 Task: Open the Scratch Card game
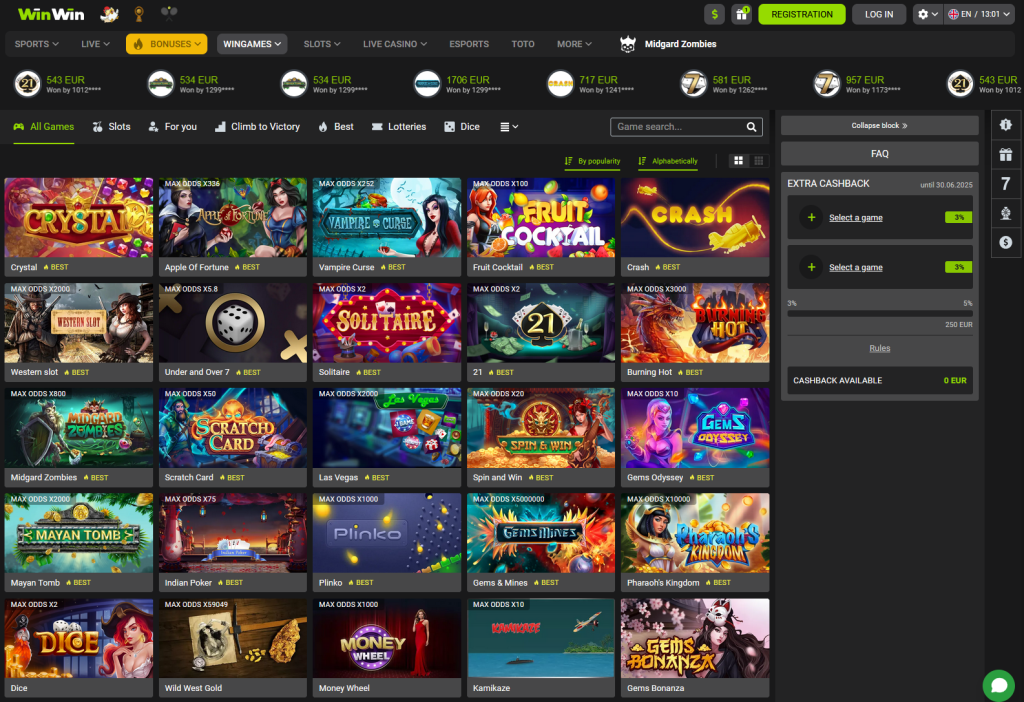(x=232, y=437)
